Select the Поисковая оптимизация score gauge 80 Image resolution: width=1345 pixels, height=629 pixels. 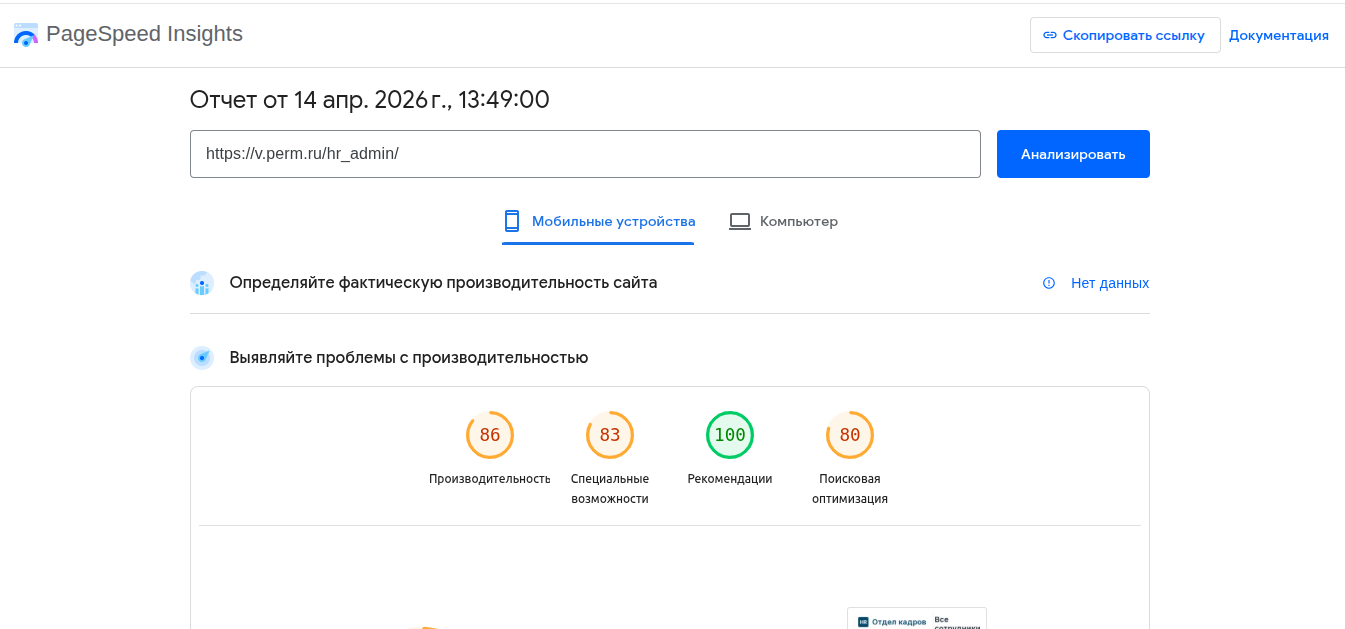(850, 435)
